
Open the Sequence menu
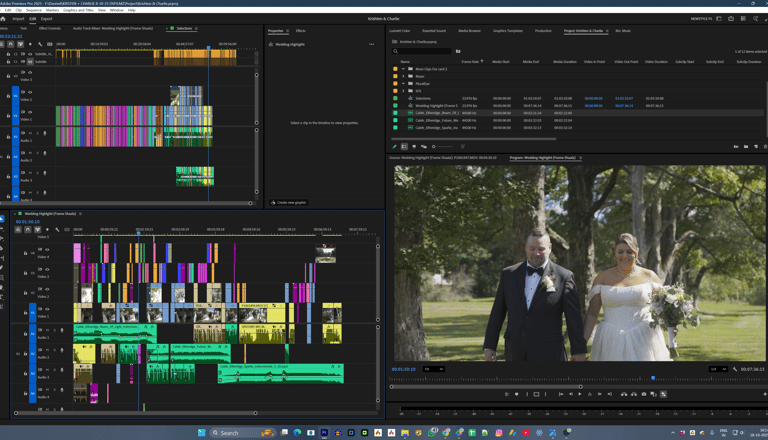(x=36, y=10)
